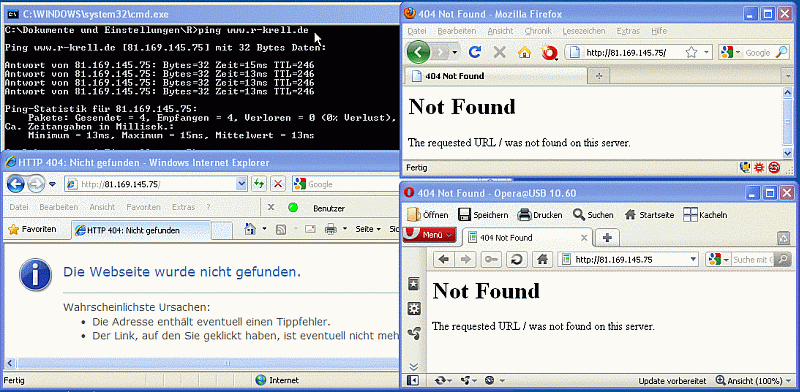The height and width of the screenshot is (392, 800).
Task: Reload the page in Firefox
Action: tap(475, 52)
